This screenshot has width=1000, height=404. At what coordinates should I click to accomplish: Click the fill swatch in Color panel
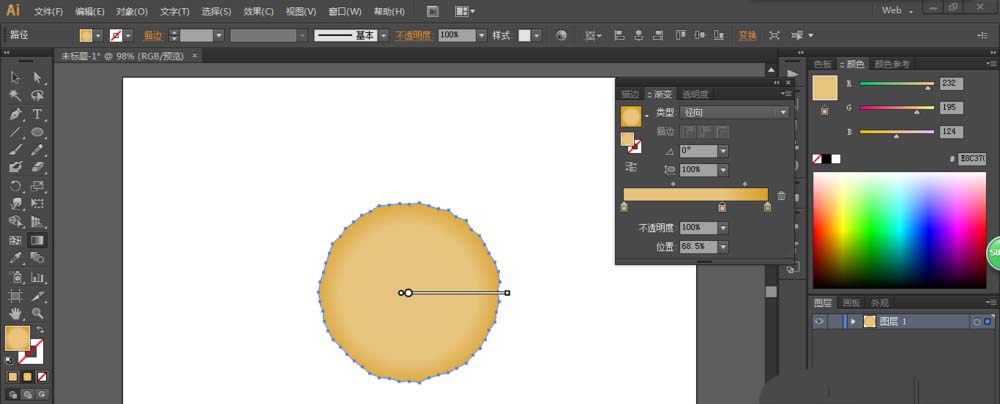click(x=825, y=88)
